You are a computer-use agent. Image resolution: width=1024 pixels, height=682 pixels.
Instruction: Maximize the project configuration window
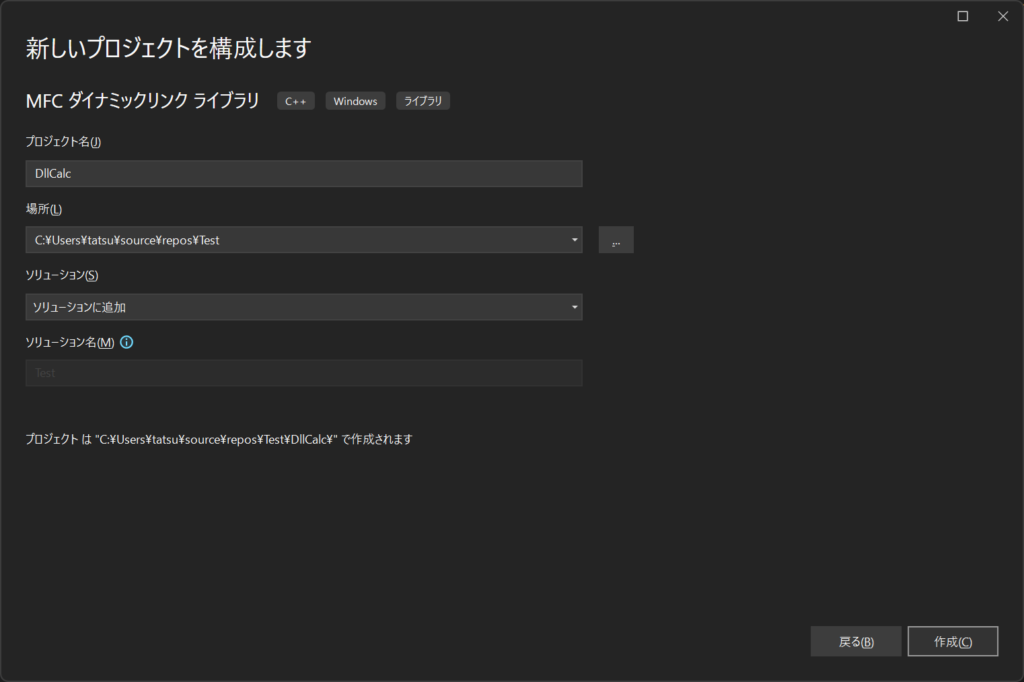(x=963, y=16)
